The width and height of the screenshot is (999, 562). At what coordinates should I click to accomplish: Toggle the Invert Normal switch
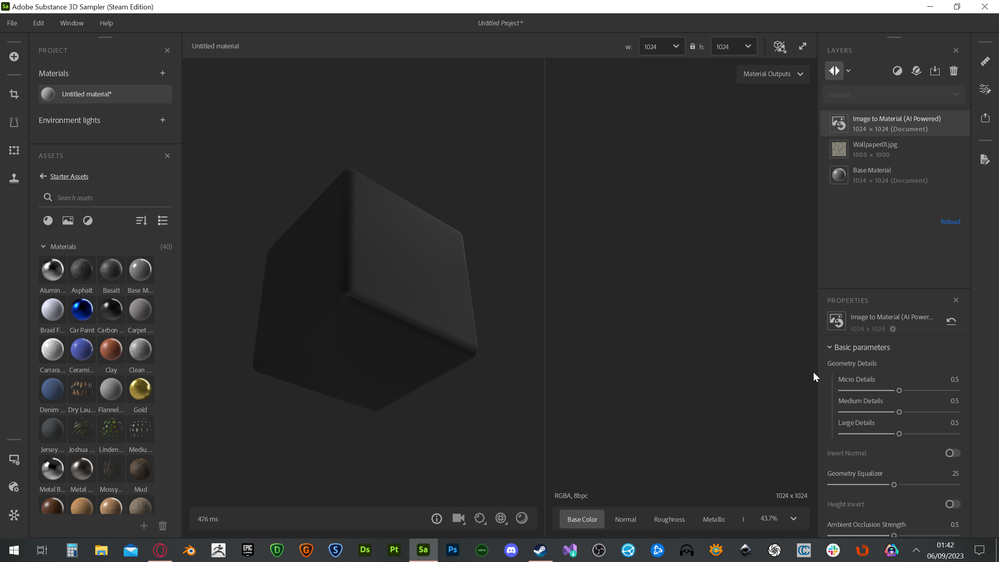[x=952, y=453]
